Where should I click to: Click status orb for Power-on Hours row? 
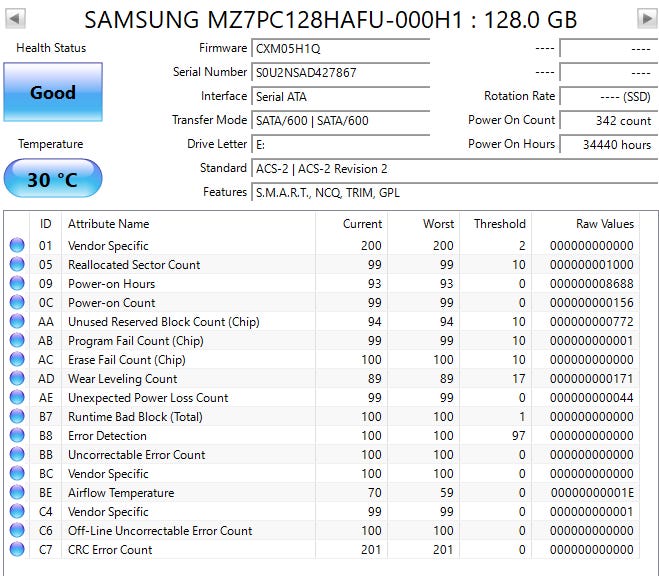(17, 283)
